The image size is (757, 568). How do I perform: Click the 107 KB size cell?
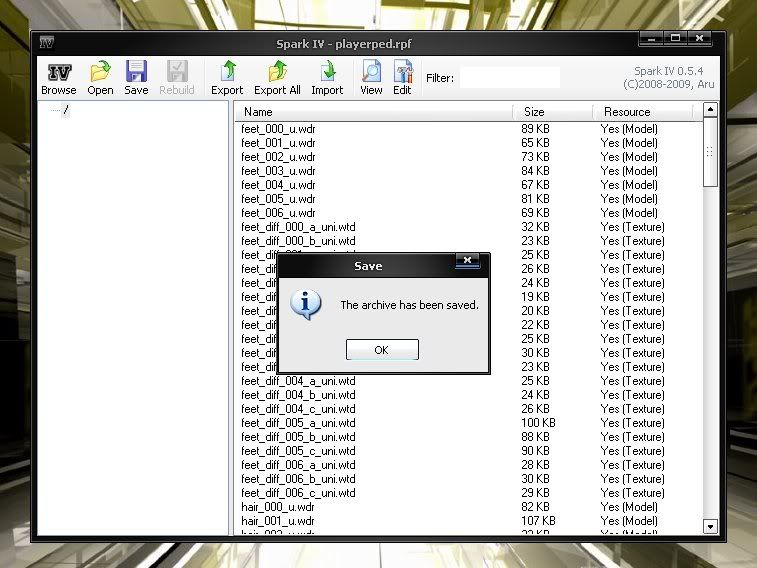pyautogui.click(x=538, y=521)
